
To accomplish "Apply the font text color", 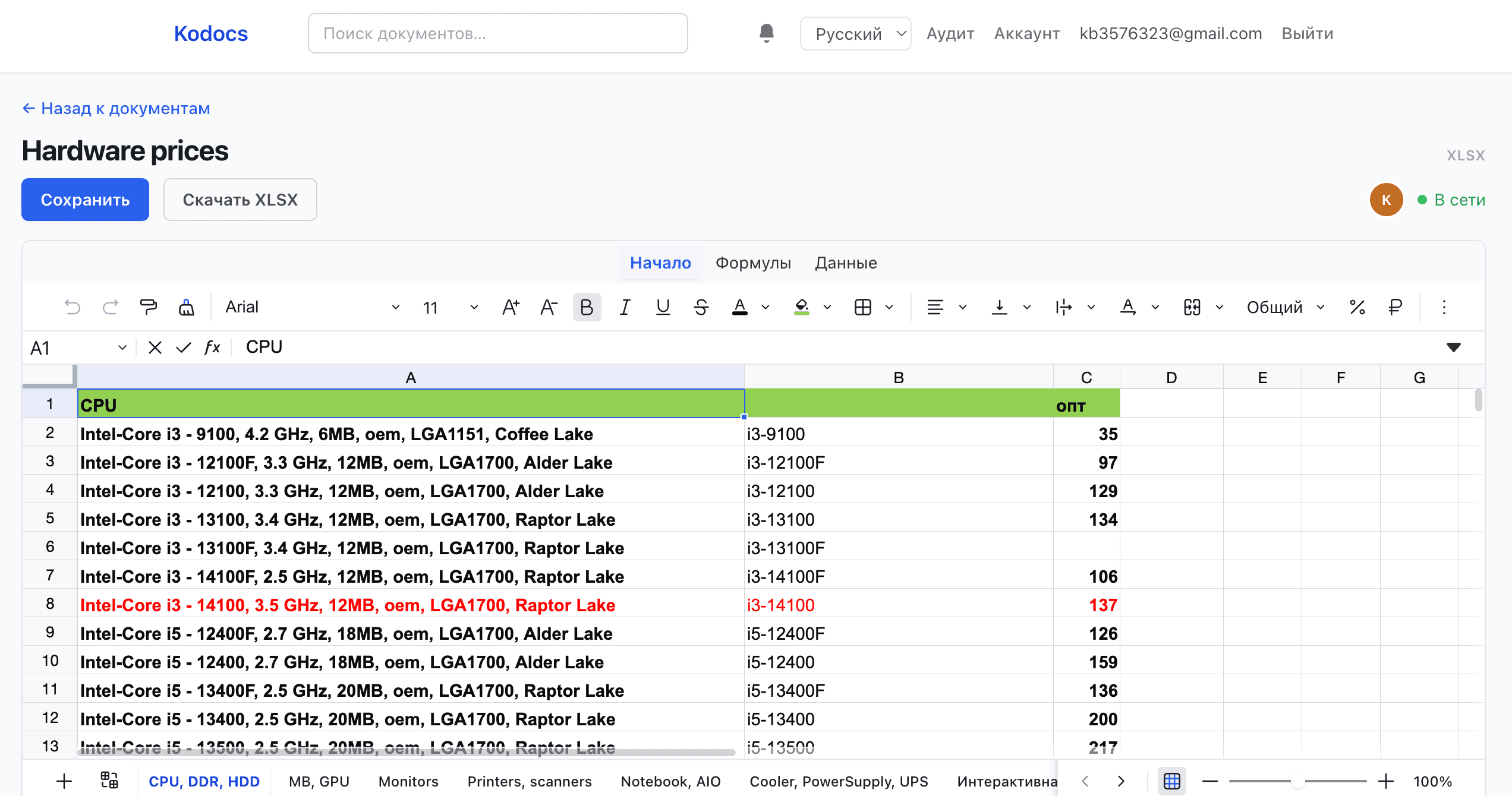I will [x=740, y=307].
